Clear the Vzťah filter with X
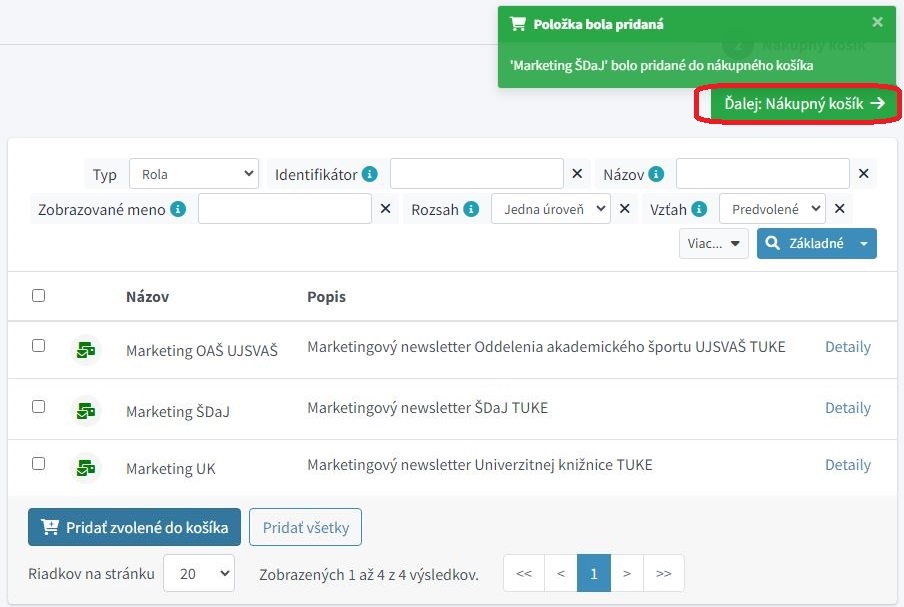The image size is (904, 607). pyautogui.click(x=839, y=209)
